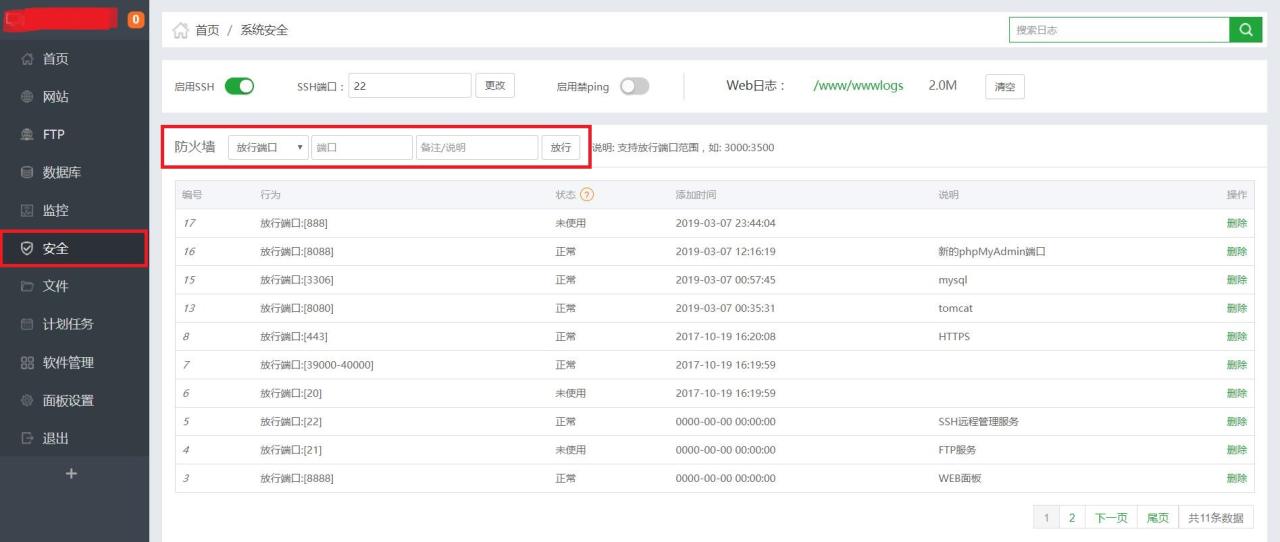This screenshot has width=1280, height=542.
Task: Open the FTP sidebar icon
Action: pos(27,135)
